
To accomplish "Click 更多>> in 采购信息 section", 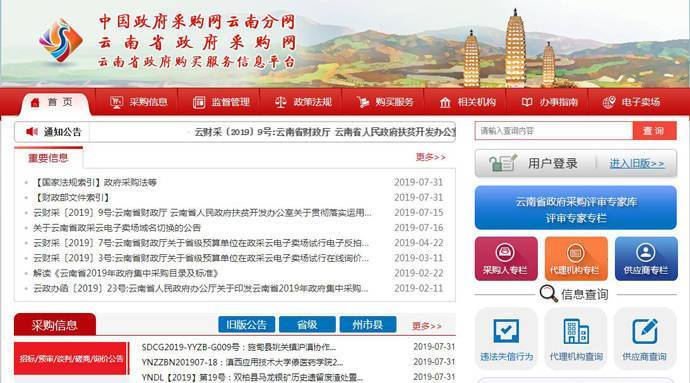I will click(427, 326).
